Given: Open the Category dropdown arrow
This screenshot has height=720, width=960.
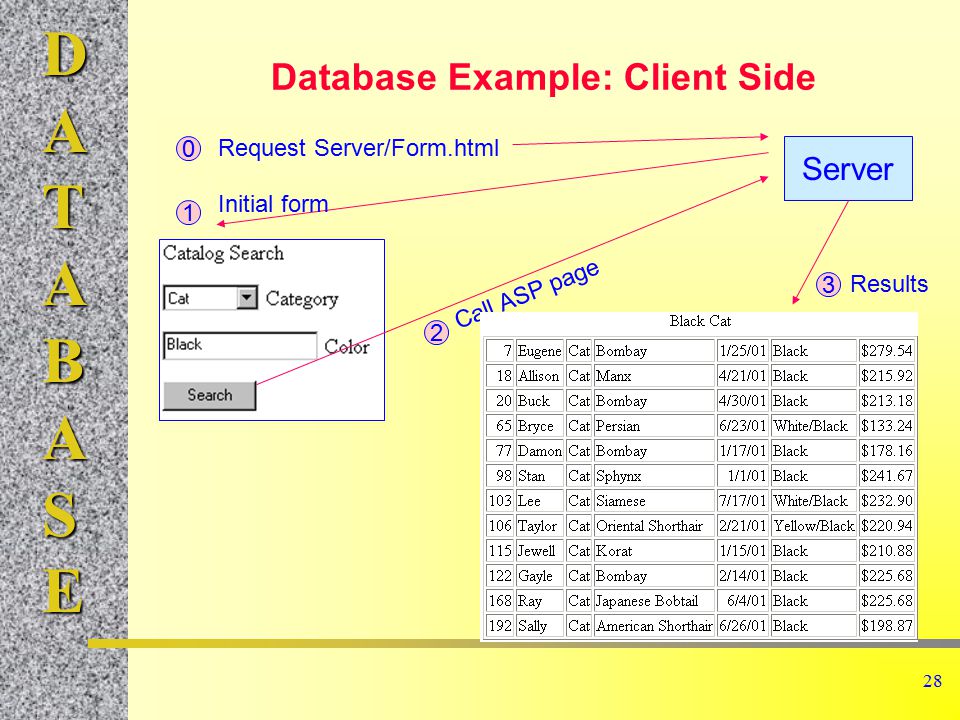Looking at the screenshot, I should (247, 298).
